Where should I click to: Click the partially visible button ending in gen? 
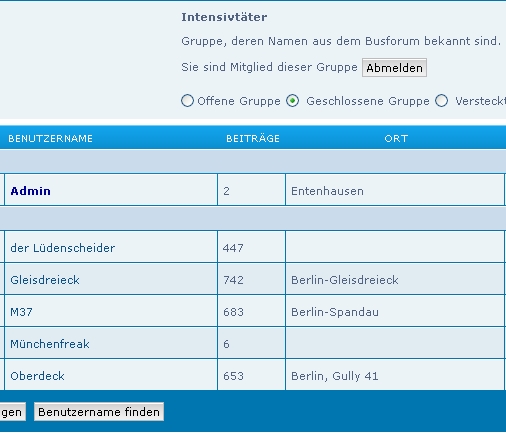(x=12, y=412)
